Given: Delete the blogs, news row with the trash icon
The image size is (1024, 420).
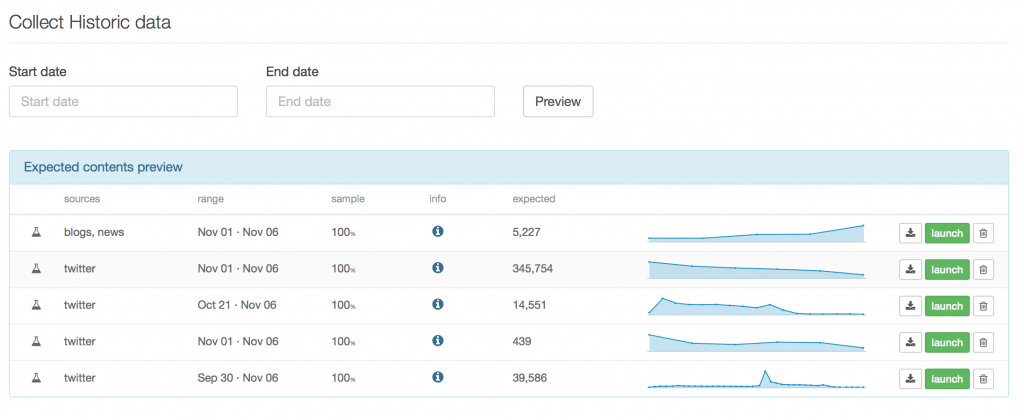Looking at the screenshot, I should 983,233.
